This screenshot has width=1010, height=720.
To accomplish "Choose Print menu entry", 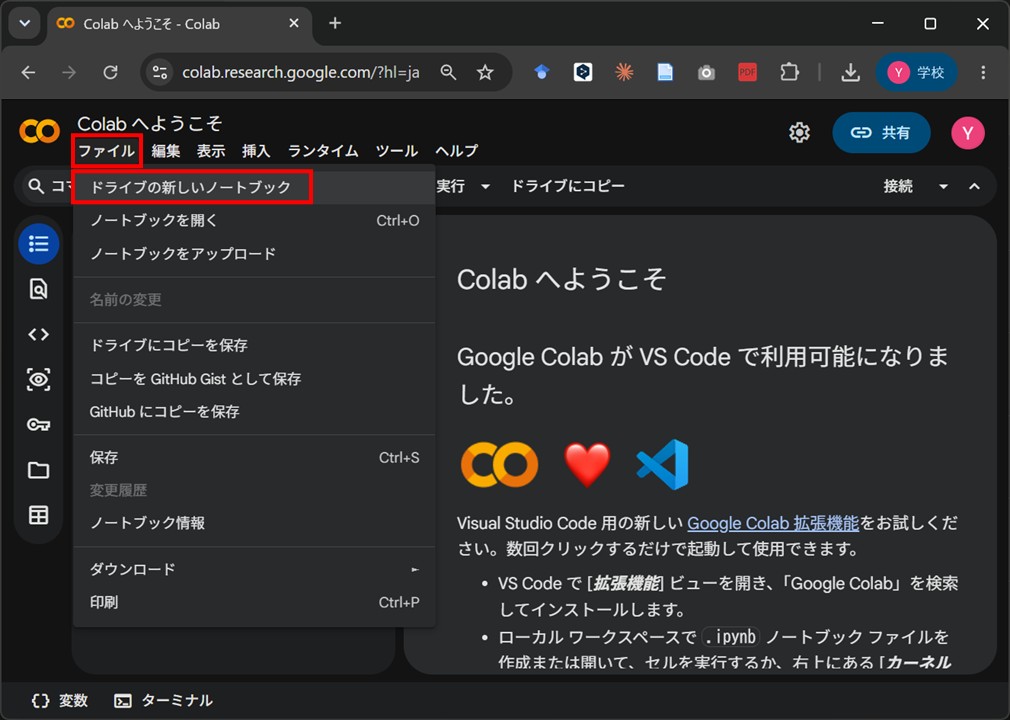I will [254, 602].
